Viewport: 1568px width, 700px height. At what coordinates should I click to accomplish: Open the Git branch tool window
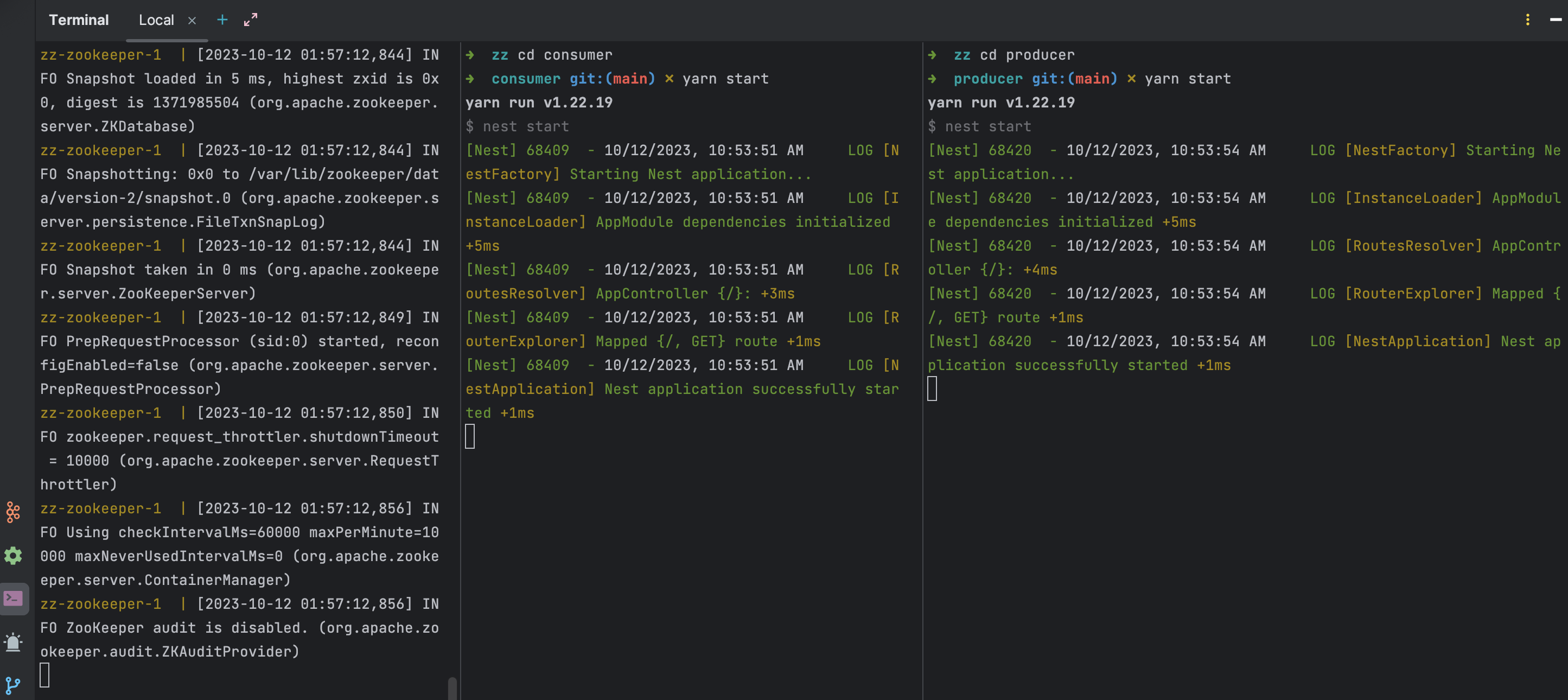click(13, 685)
